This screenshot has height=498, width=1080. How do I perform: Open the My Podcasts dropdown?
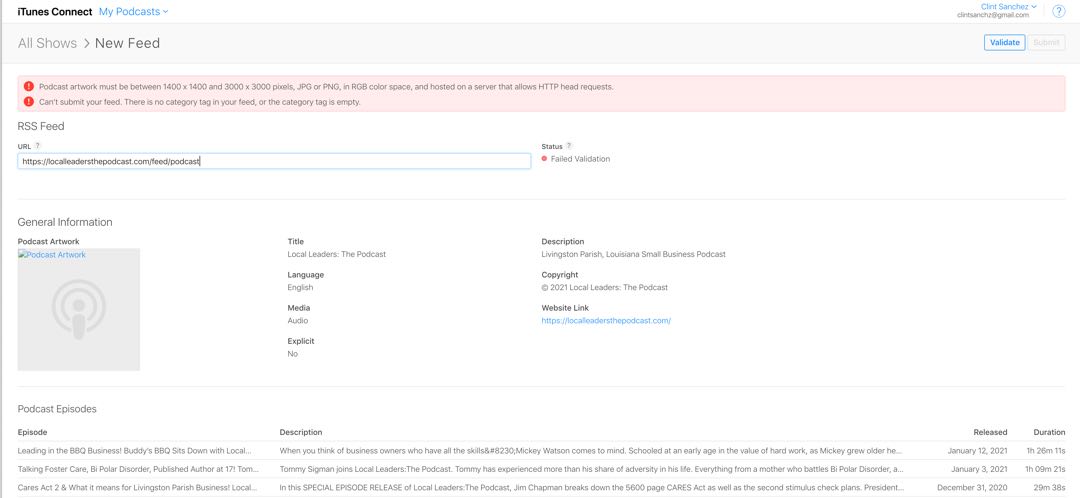(134, 12)
